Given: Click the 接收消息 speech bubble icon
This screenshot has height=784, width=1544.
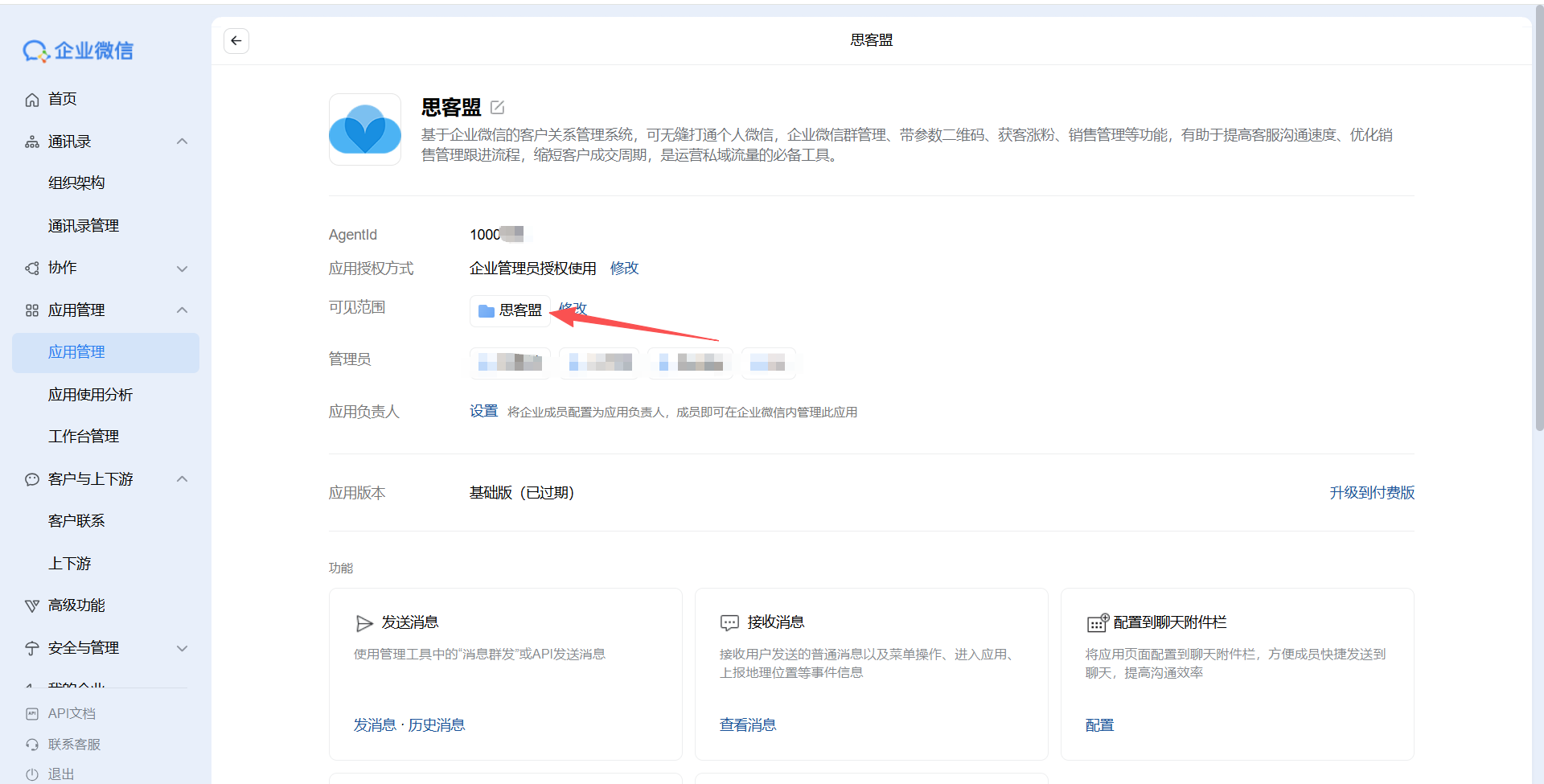Looking at the screenshot, I should pyautogui.click(x=729, y=623).
